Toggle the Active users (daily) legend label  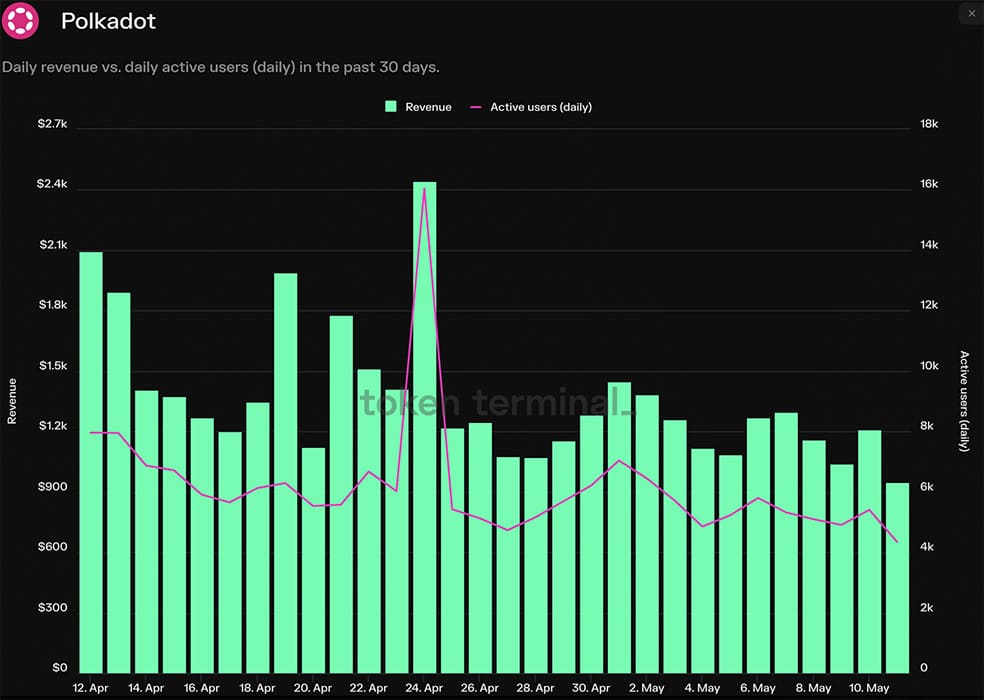(540, 107)
